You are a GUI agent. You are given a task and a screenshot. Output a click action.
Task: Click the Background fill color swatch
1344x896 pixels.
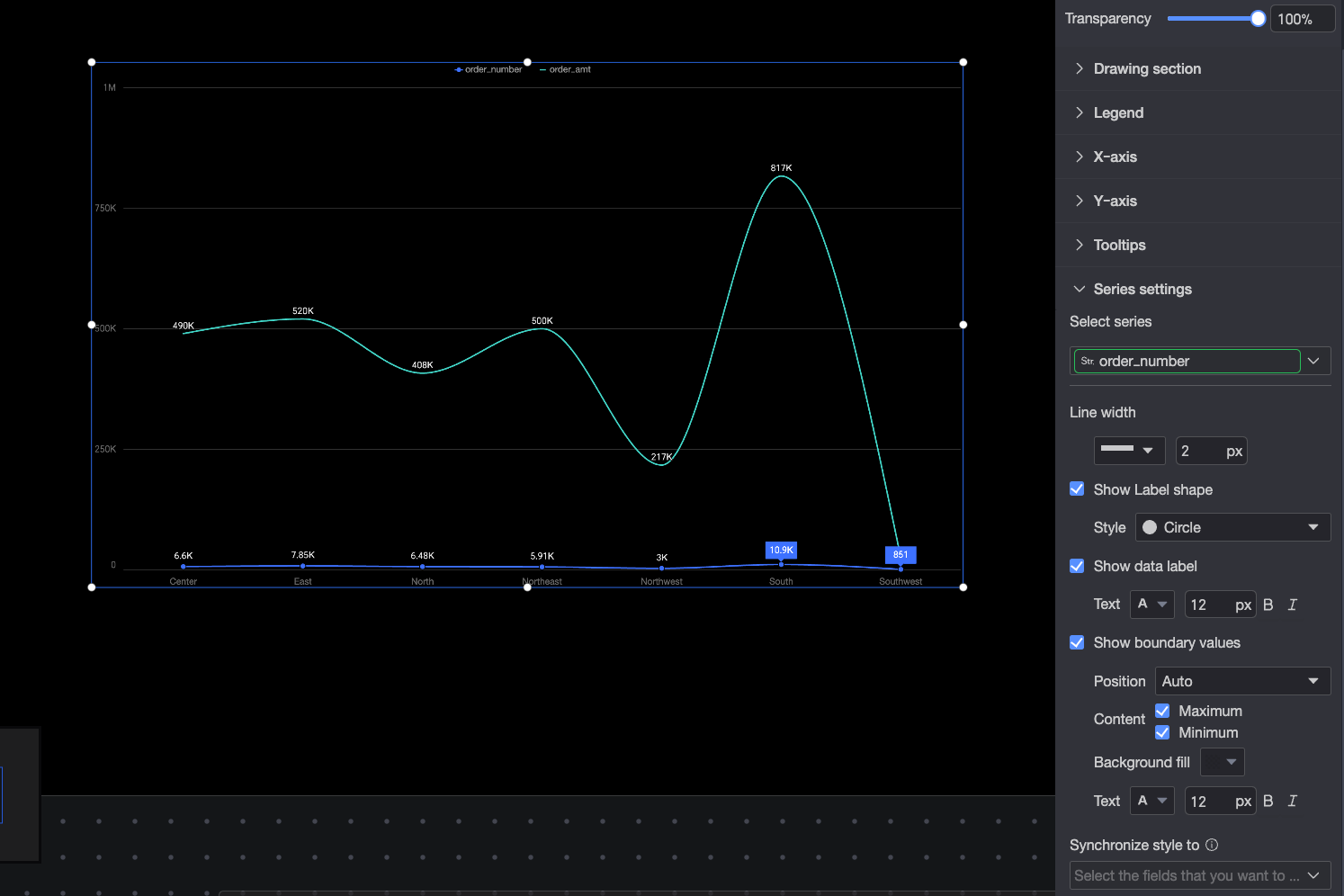click(1223, 762)
